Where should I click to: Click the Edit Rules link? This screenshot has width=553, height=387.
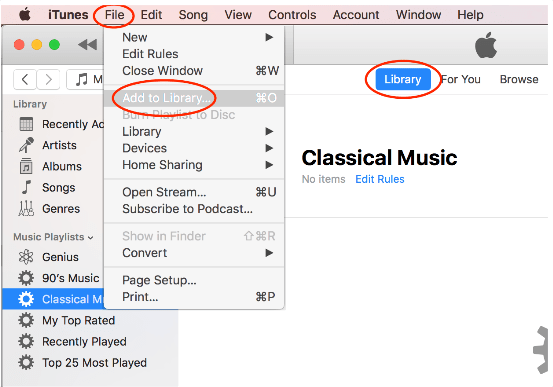tap(379, 179)
